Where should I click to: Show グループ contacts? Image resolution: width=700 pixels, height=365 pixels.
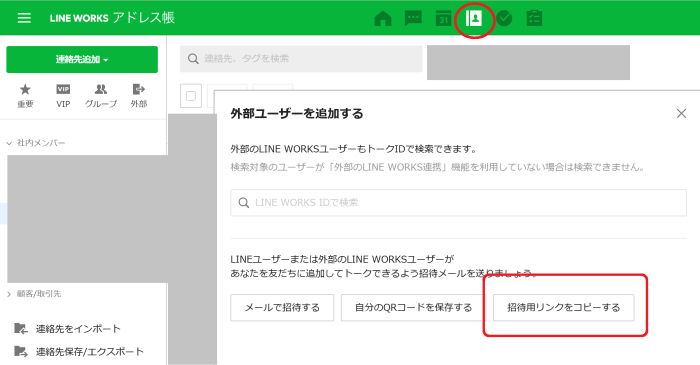click(101, 95)
